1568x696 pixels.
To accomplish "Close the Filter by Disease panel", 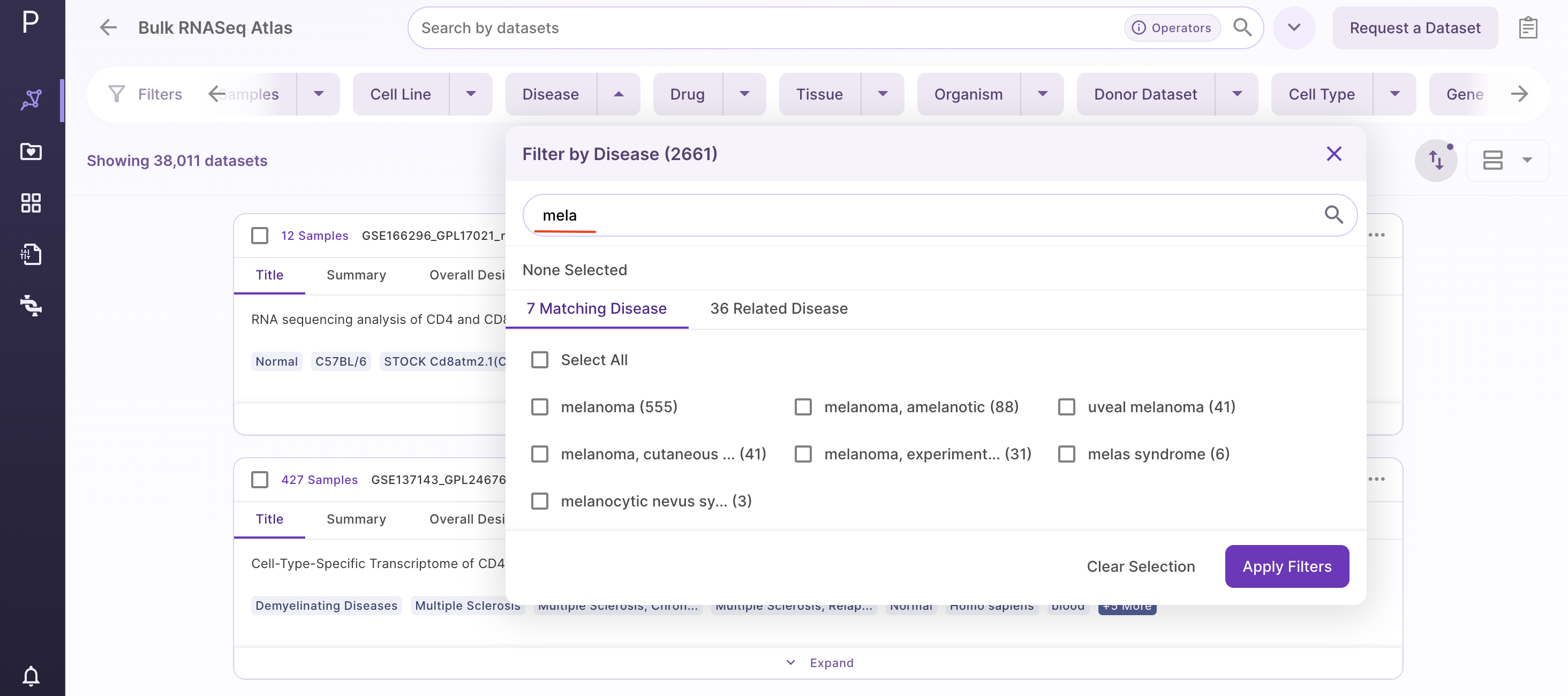I will tap(1333, 154).
